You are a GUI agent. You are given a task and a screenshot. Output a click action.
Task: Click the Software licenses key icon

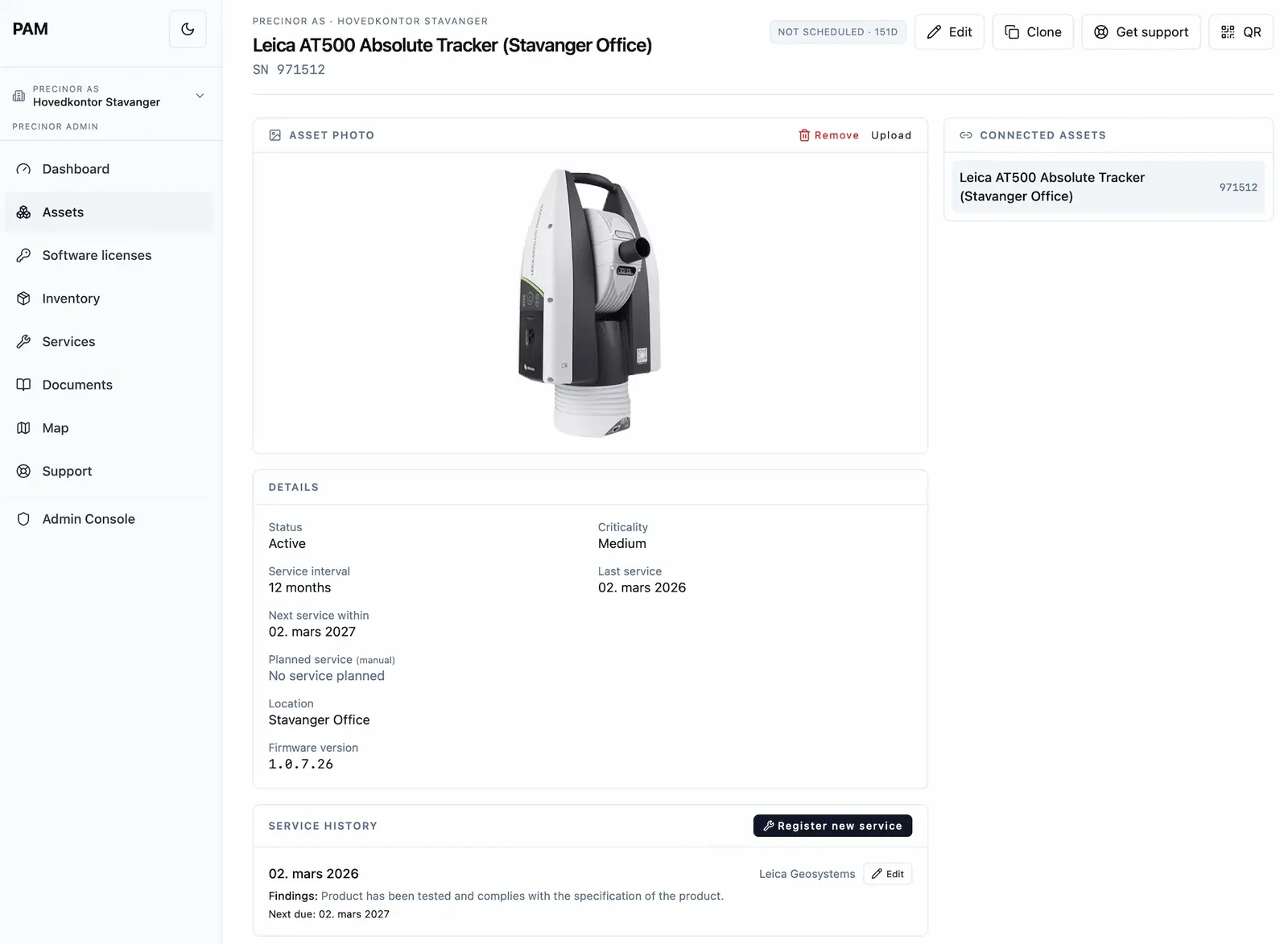pos(23,255)
